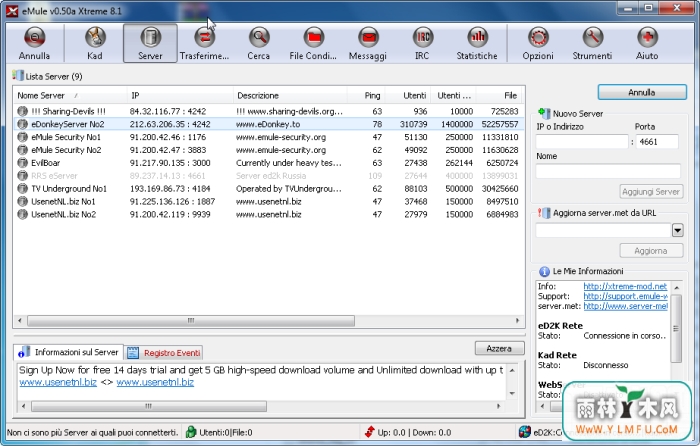Image resolution: width=700 pixels, height=446 pixels.
Task: Click the server list horizontal scrollbar
Action: pos(191,321)
